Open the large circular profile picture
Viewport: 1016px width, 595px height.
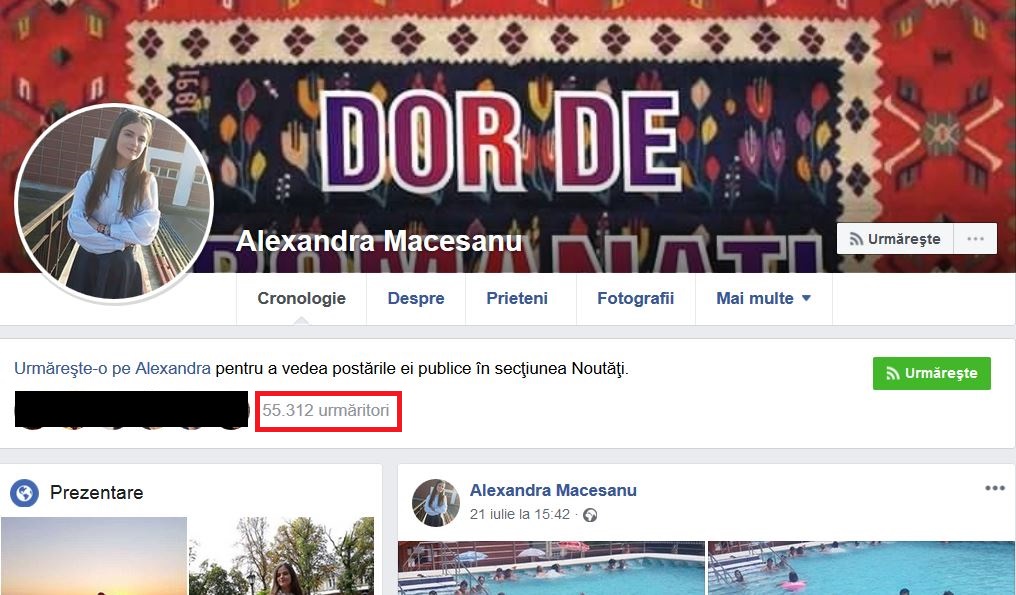coord(114,203)
